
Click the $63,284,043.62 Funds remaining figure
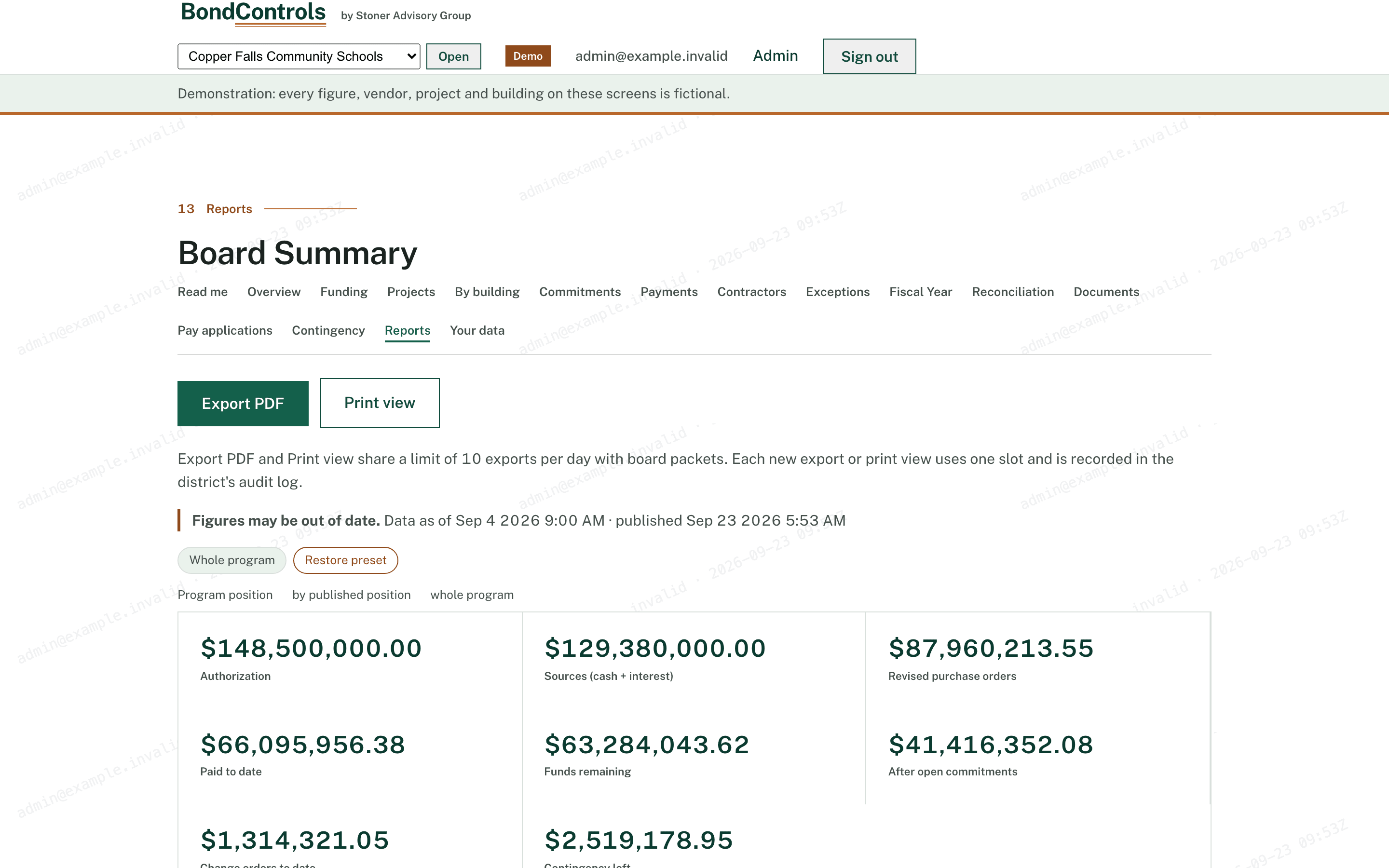647,745
